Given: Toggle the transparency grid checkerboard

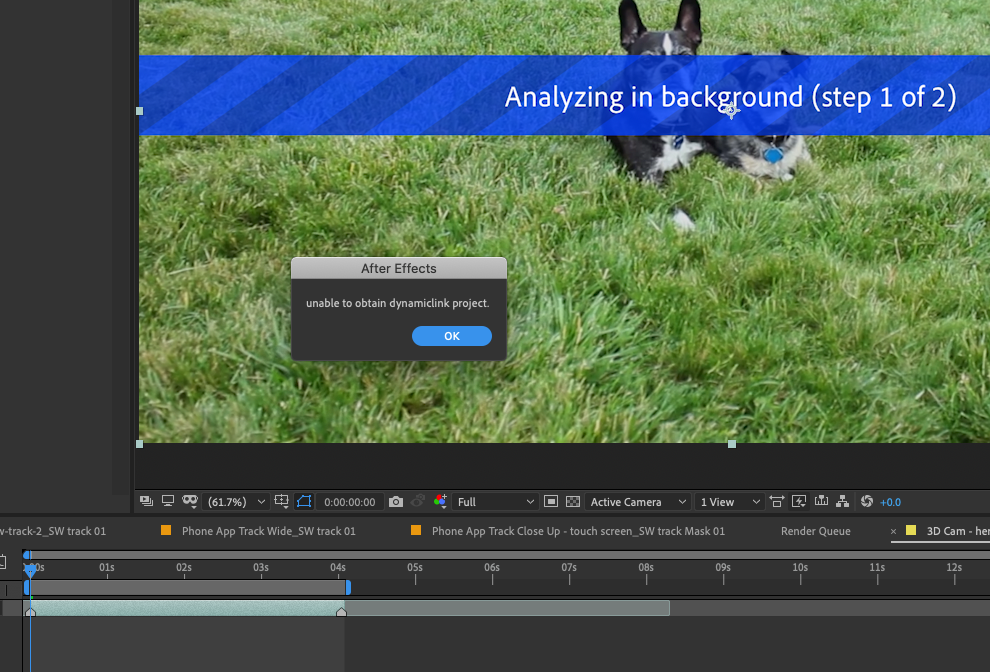Looking at the screenshot, I should (x=573, y=502).
